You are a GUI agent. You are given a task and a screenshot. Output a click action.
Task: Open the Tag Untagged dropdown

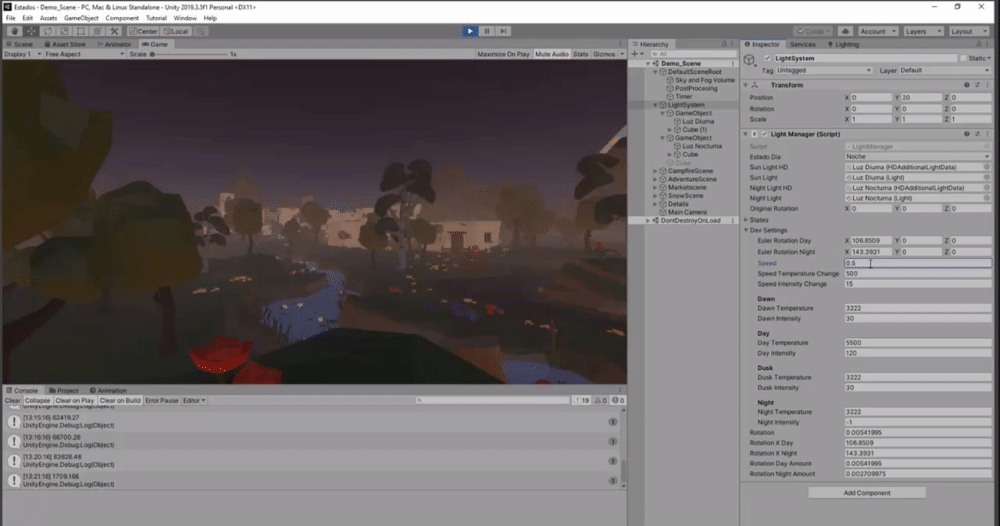click(823, 70)
